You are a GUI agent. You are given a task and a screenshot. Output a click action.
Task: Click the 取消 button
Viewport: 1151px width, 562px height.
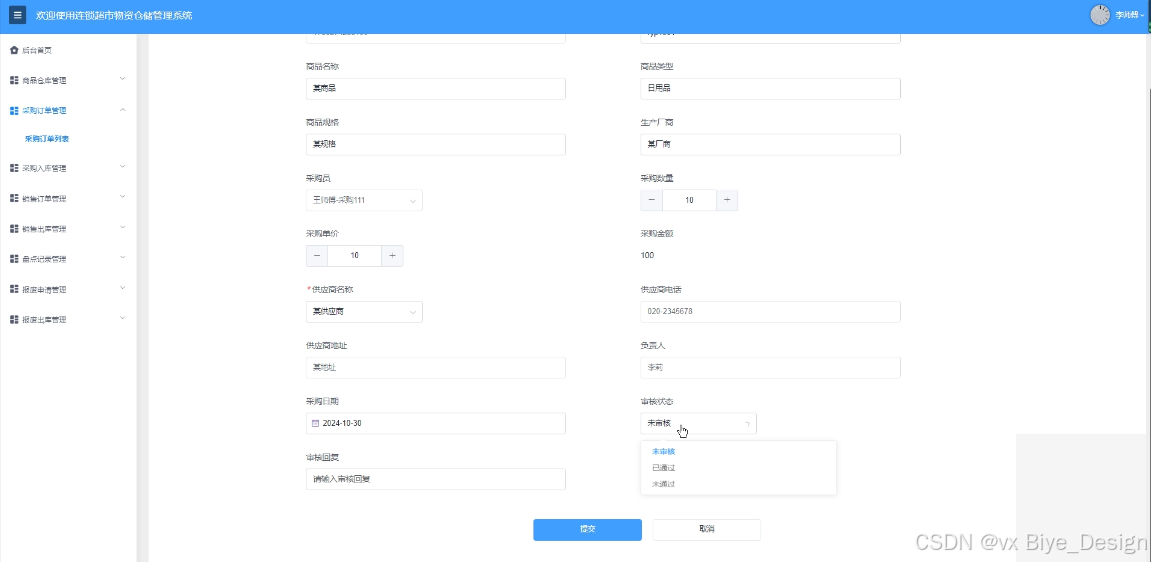[706, 529]
